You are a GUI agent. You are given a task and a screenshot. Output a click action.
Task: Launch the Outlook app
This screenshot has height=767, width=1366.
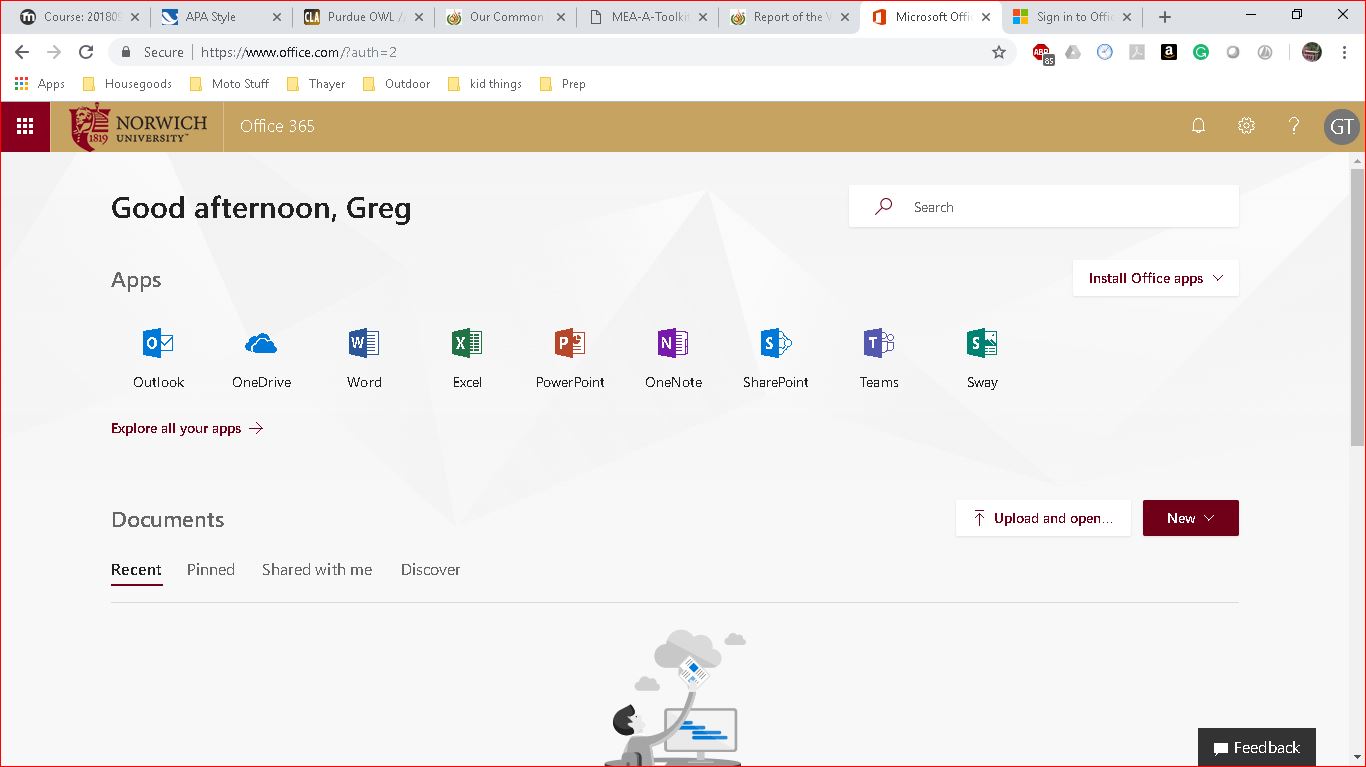(158, 358)
